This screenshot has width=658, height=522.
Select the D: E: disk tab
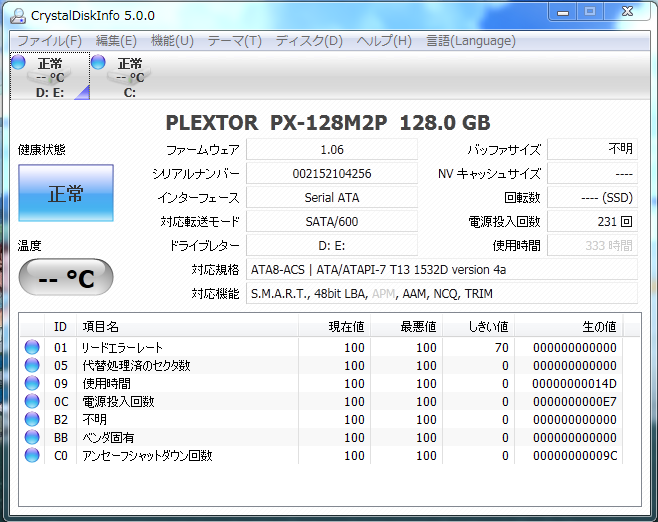tap(50, 76)
